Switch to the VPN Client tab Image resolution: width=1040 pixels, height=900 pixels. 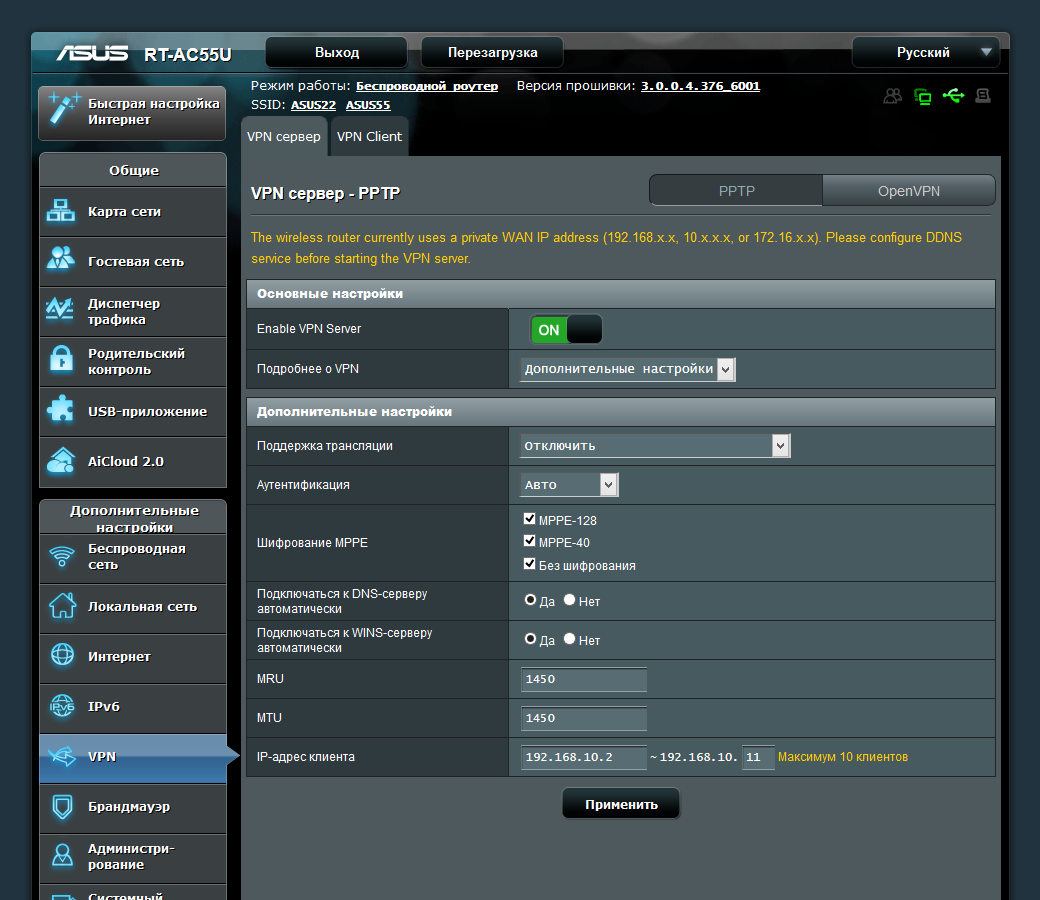pos(369,137)
